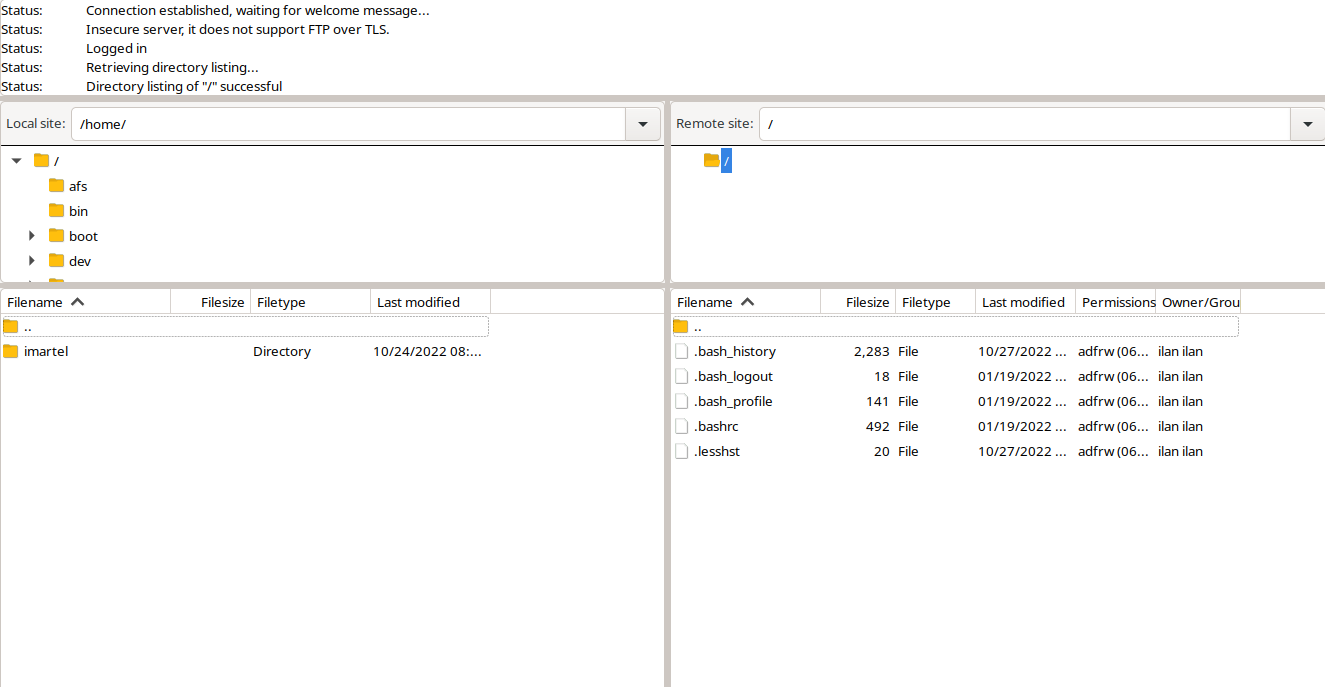Click the remote root folder icon
The height and width of the screenshot is (687, 1325).
click(x=712, y=160)
